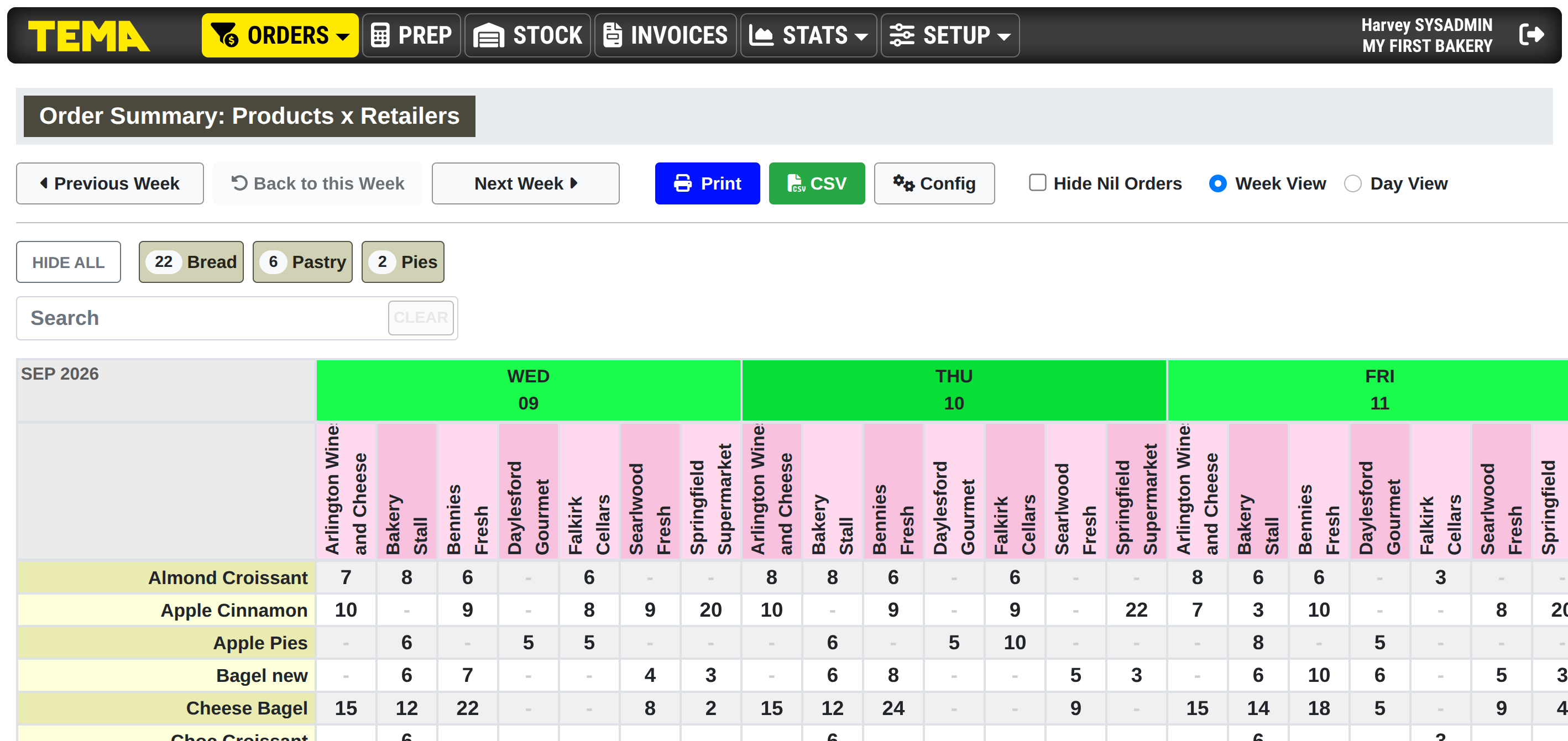Click the Previous Week button
Image resolution: width=1568 pixels, height=741 pixels.
click(109, 183)
